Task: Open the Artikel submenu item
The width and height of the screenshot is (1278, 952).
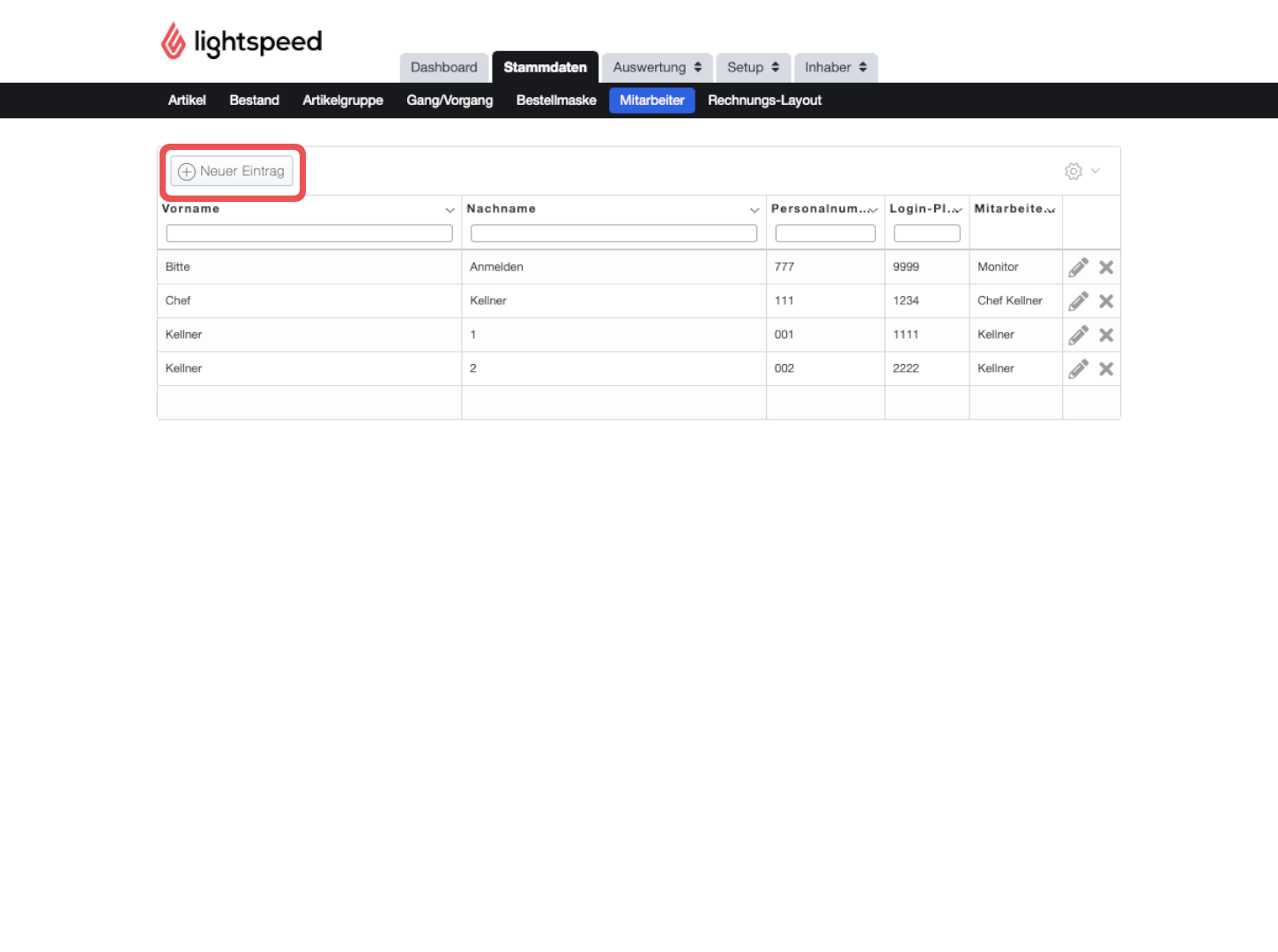Action: 187,100
